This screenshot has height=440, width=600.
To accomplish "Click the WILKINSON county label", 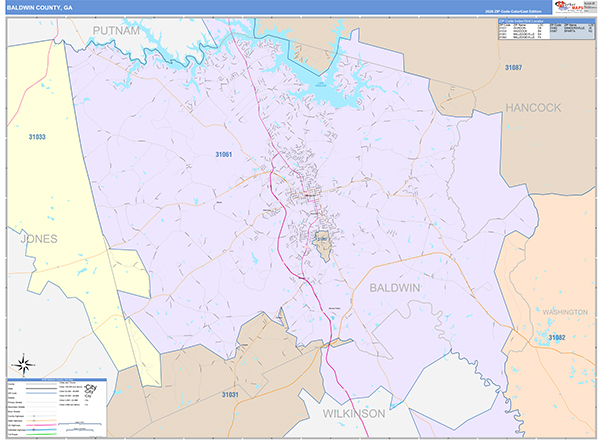I will pos(354,414).
